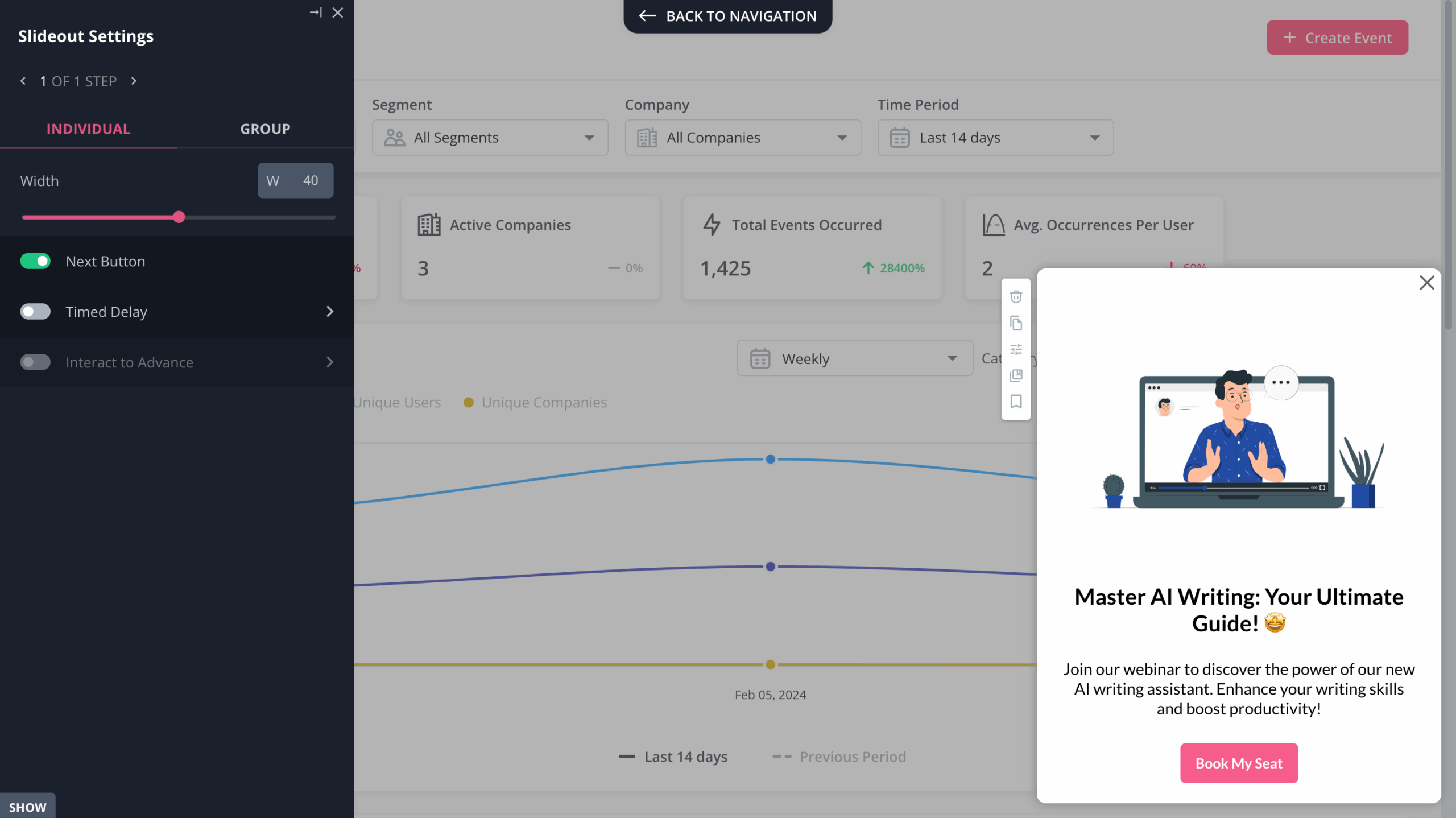Open the All Companies dropdown

743,138
